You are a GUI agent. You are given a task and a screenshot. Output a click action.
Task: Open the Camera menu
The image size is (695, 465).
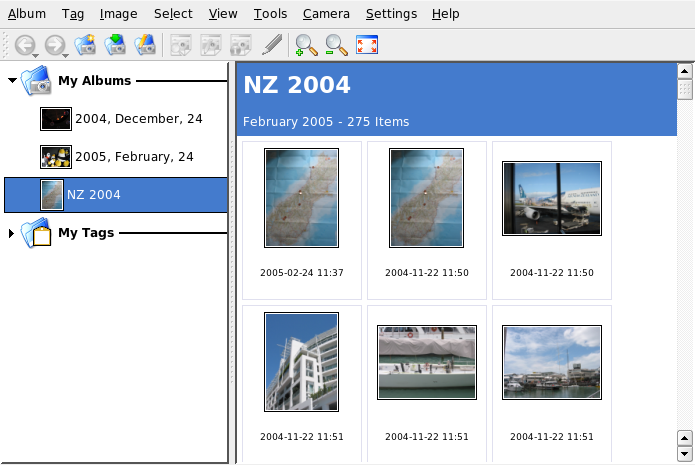coord(326,14)
